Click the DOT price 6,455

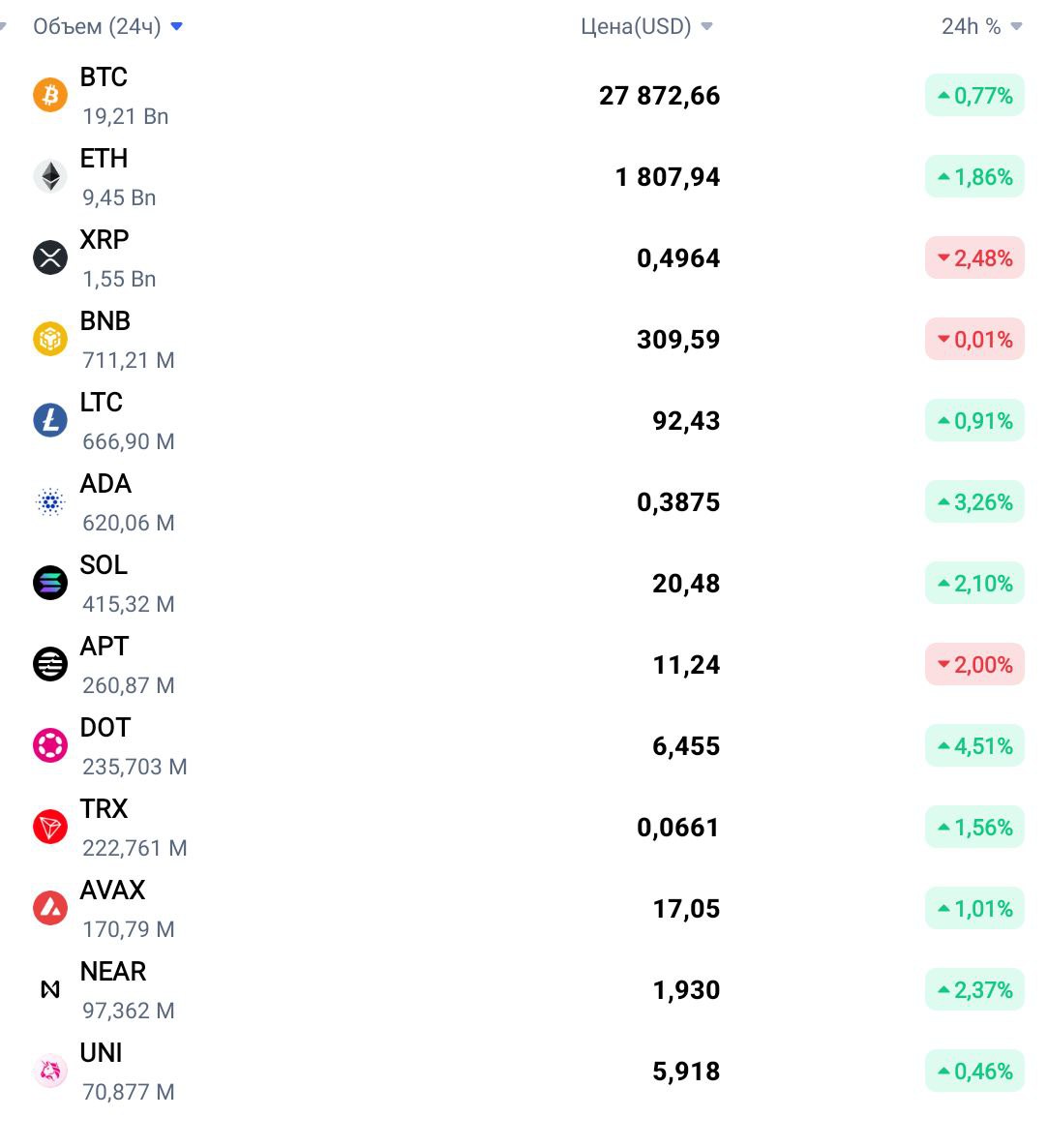point(686,746)
